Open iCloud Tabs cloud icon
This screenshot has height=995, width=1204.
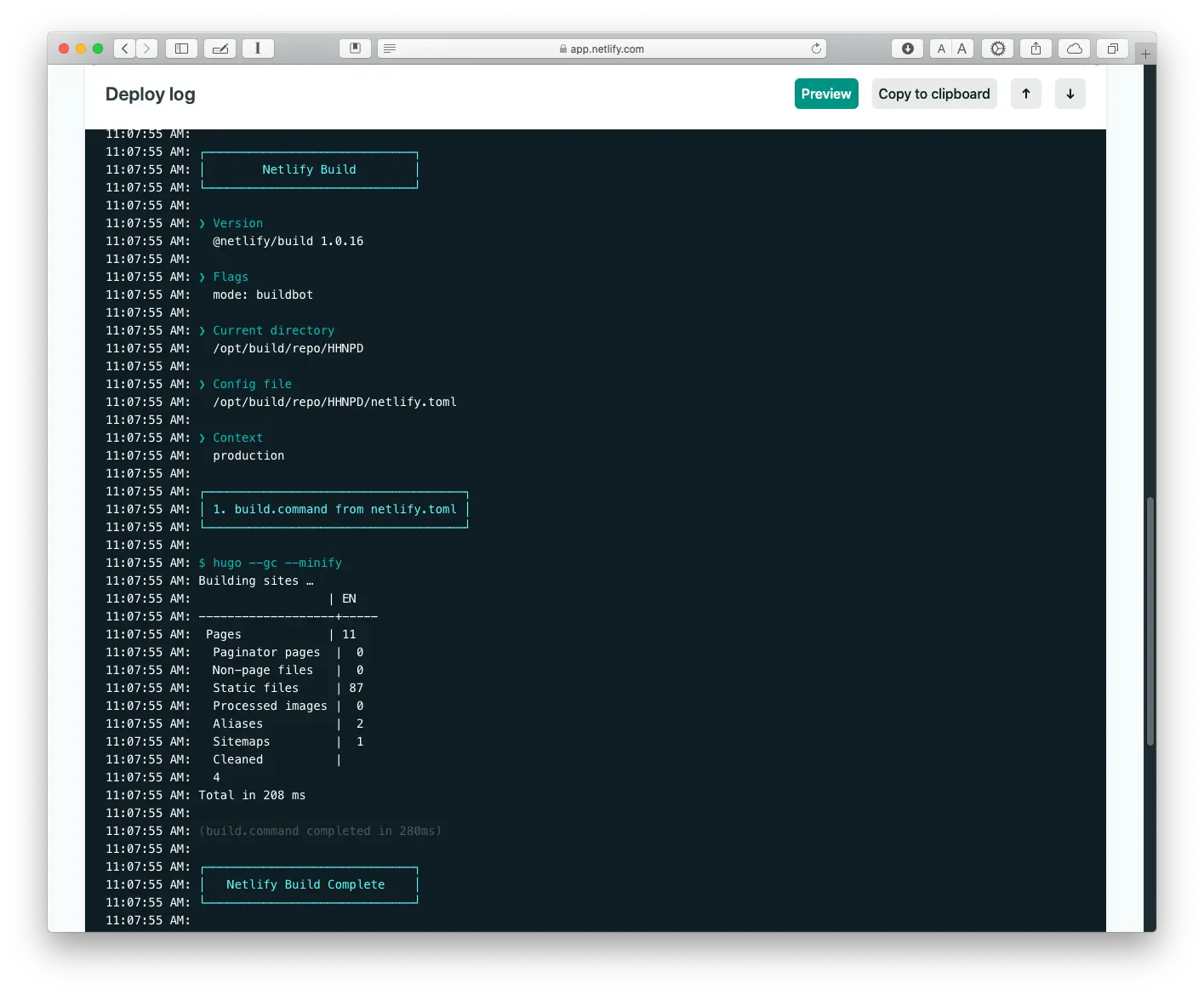tap(1075, 49)
